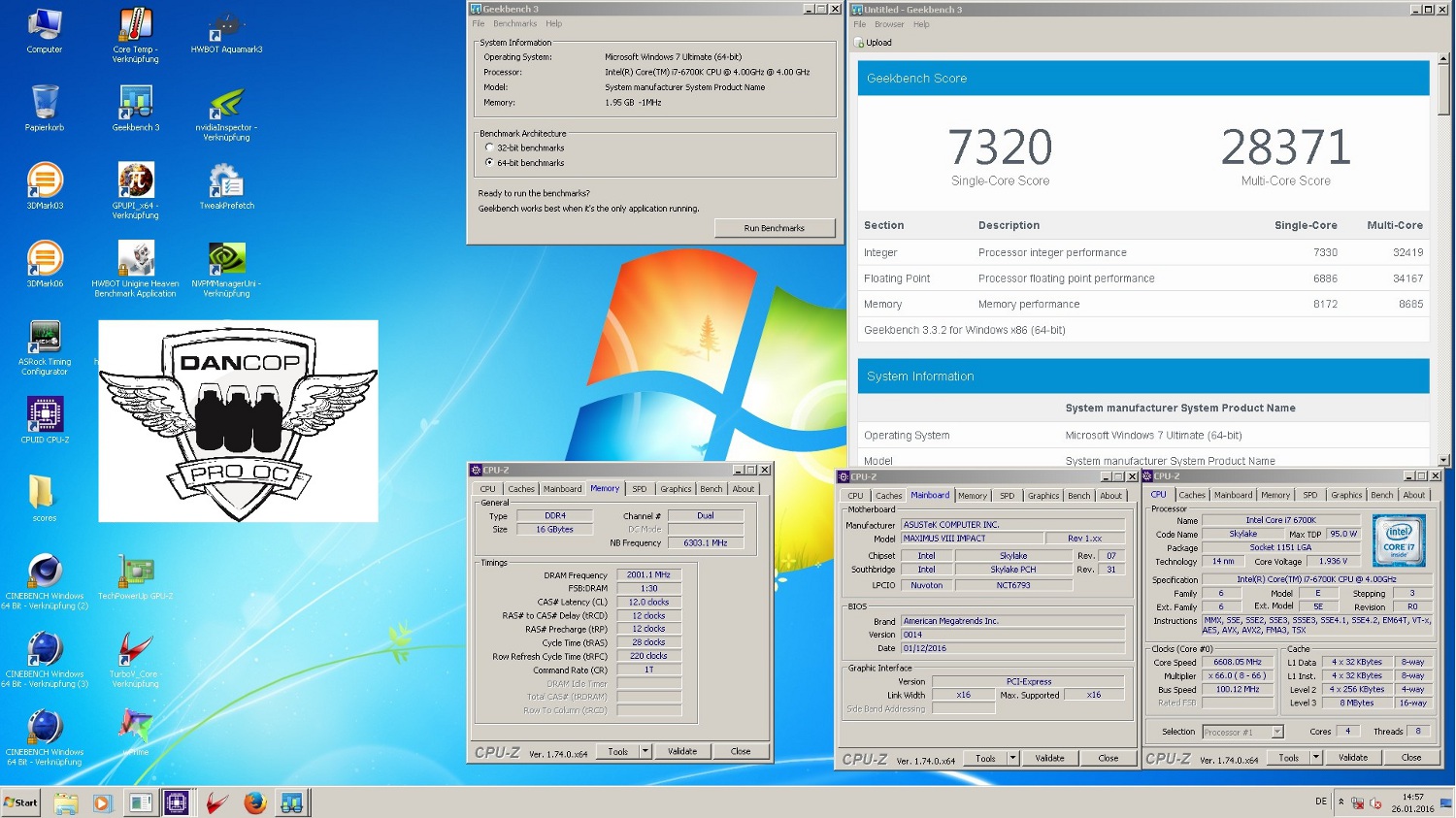Open the Geekbench 3 desktop icon
The height and width of the screenshot is (818, 1456).
(136, 108)
